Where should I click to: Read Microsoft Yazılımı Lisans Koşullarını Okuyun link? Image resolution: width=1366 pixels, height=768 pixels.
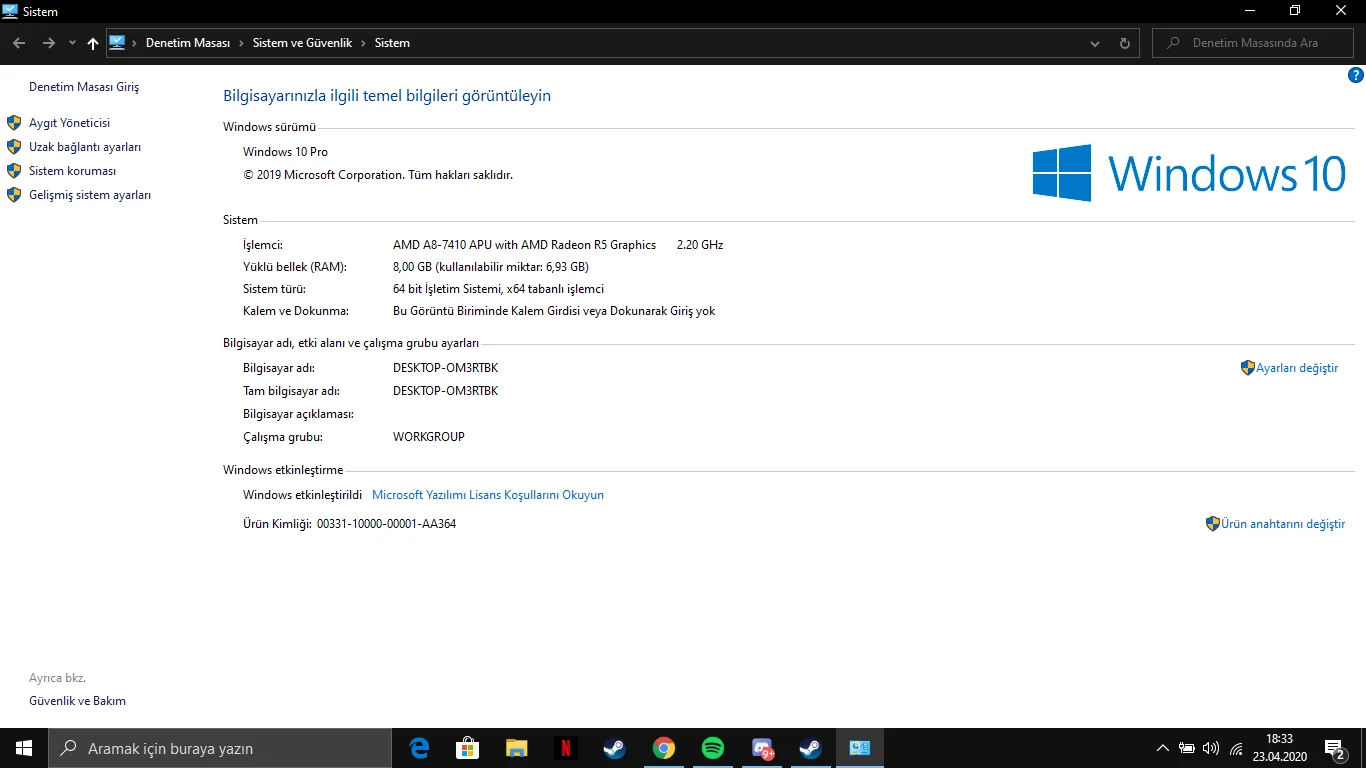[488, 495]
